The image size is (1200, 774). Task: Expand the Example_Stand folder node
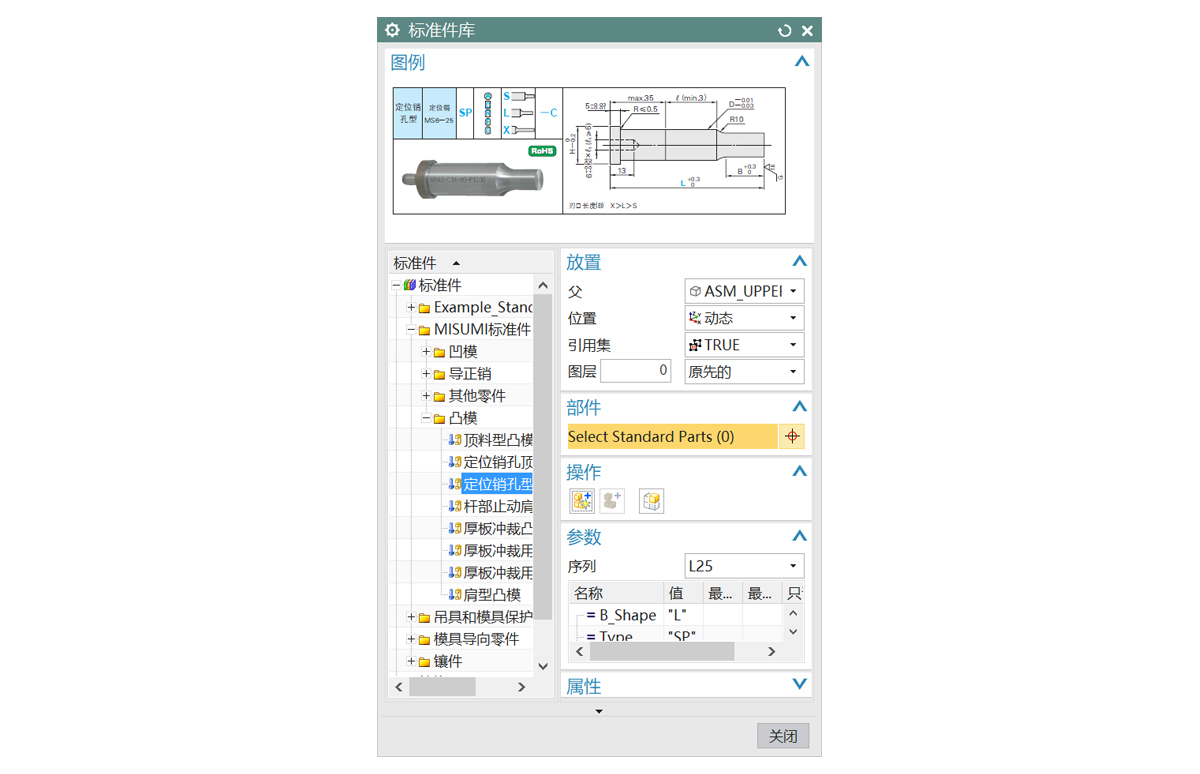[x=411, y=308]
